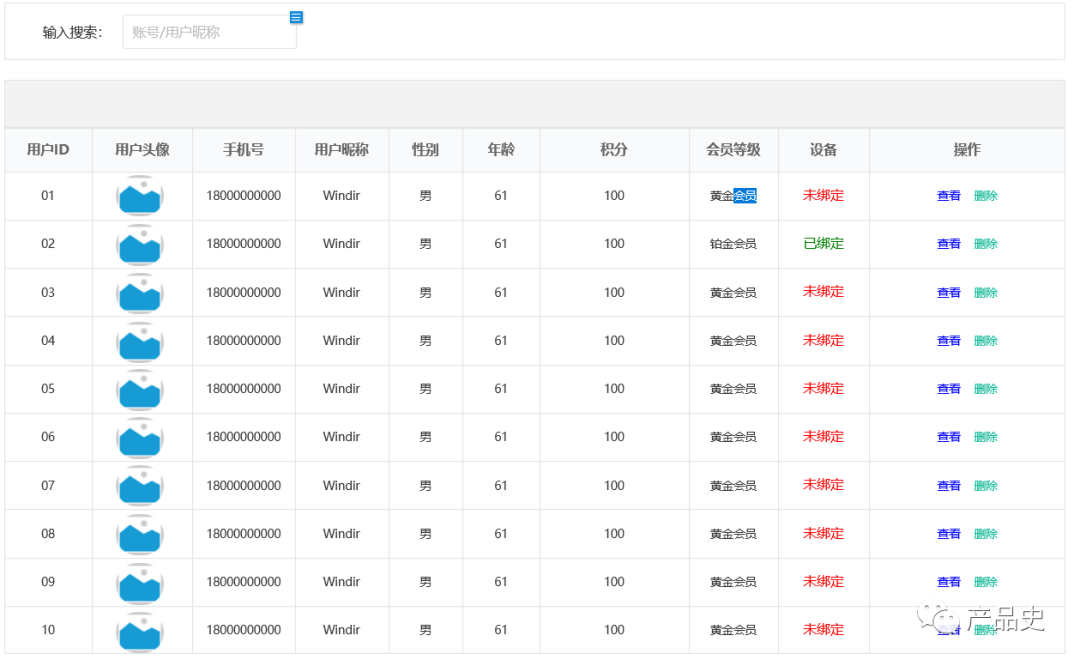Open avatar image for user 09
Image resolution: width=1080 pixels, height=666 pixels.
141,582
